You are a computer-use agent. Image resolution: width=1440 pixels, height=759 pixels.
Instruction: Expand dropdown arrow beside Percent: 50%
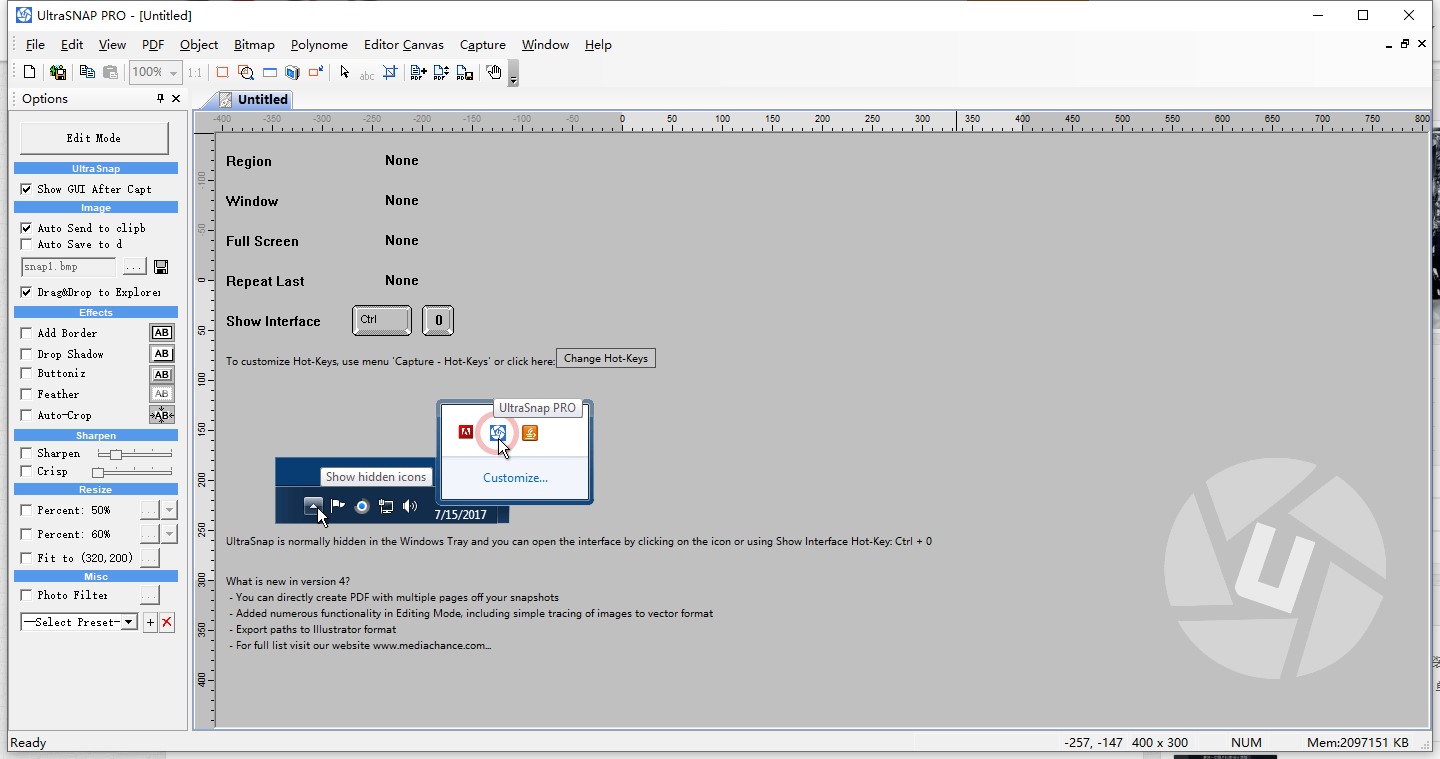168,510
